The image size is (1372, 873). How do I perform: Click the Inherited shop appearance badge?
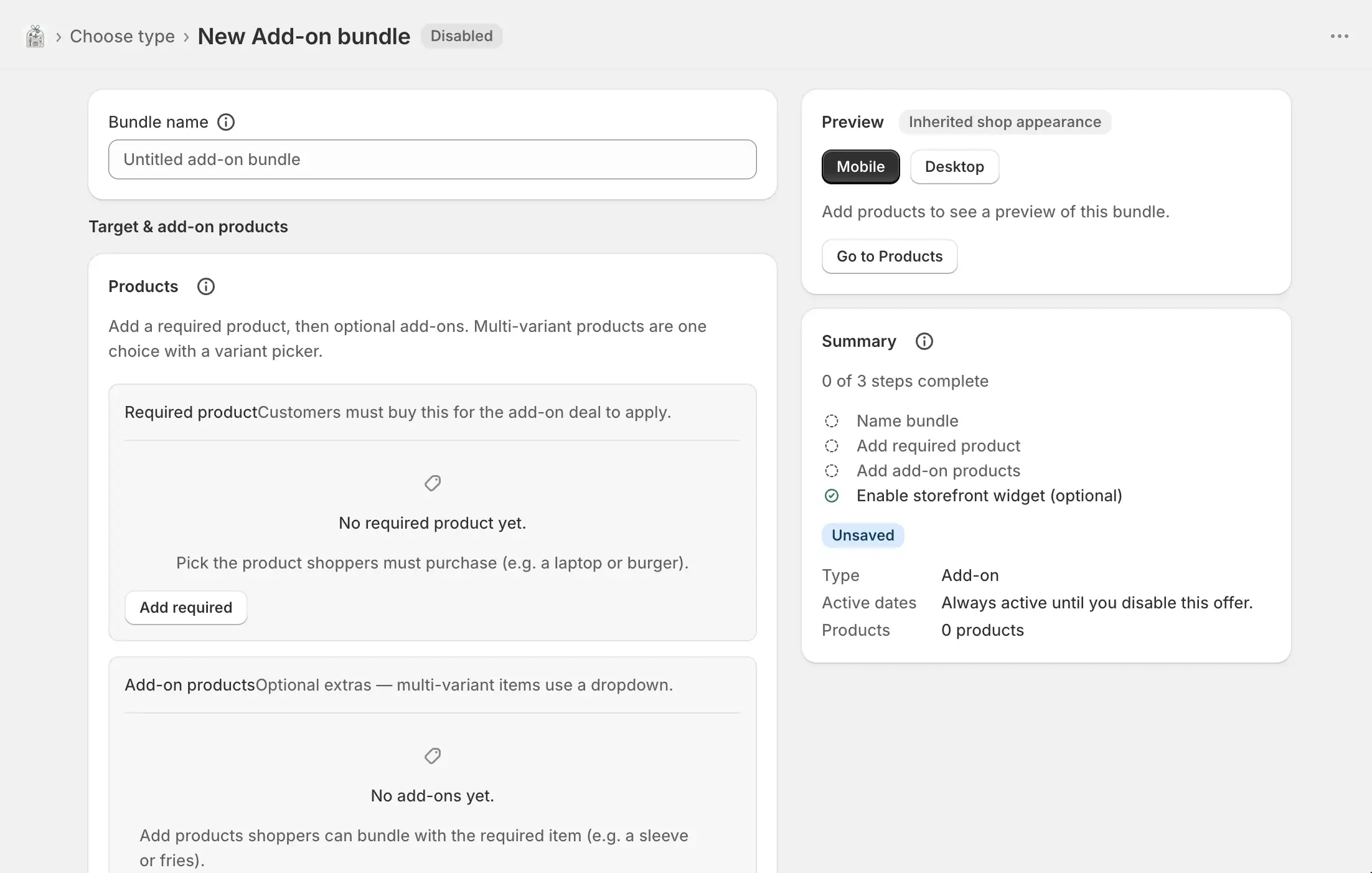(1005, 122)
